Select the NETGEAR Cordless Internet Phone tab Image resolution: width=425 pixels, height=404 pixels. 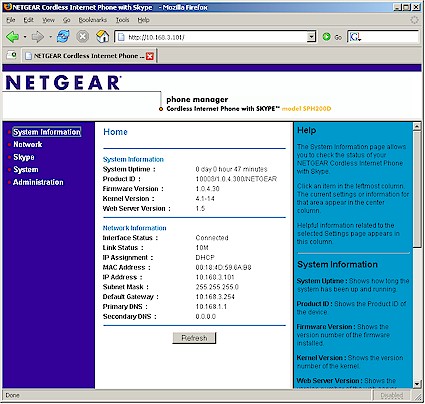(89, 56)
